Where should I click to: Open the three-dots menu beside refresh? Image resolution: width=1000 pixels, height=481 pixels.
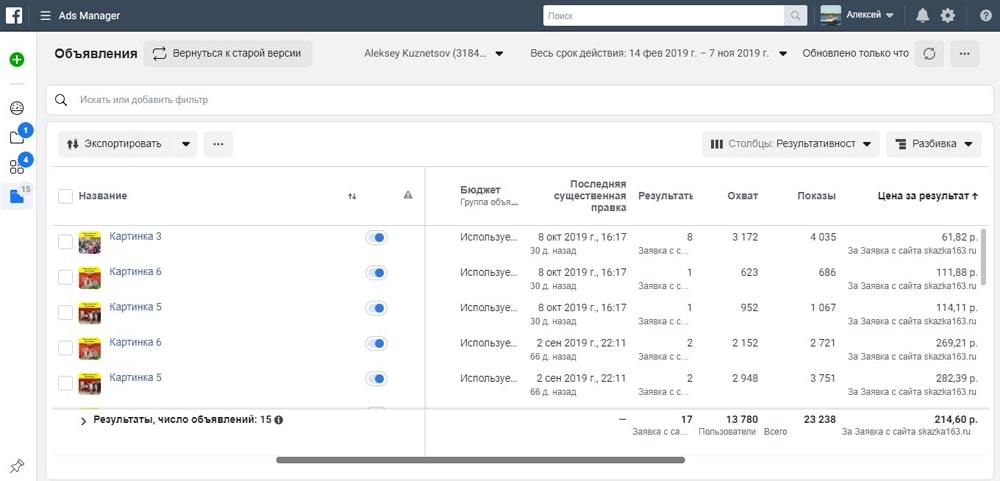point(964,54)
